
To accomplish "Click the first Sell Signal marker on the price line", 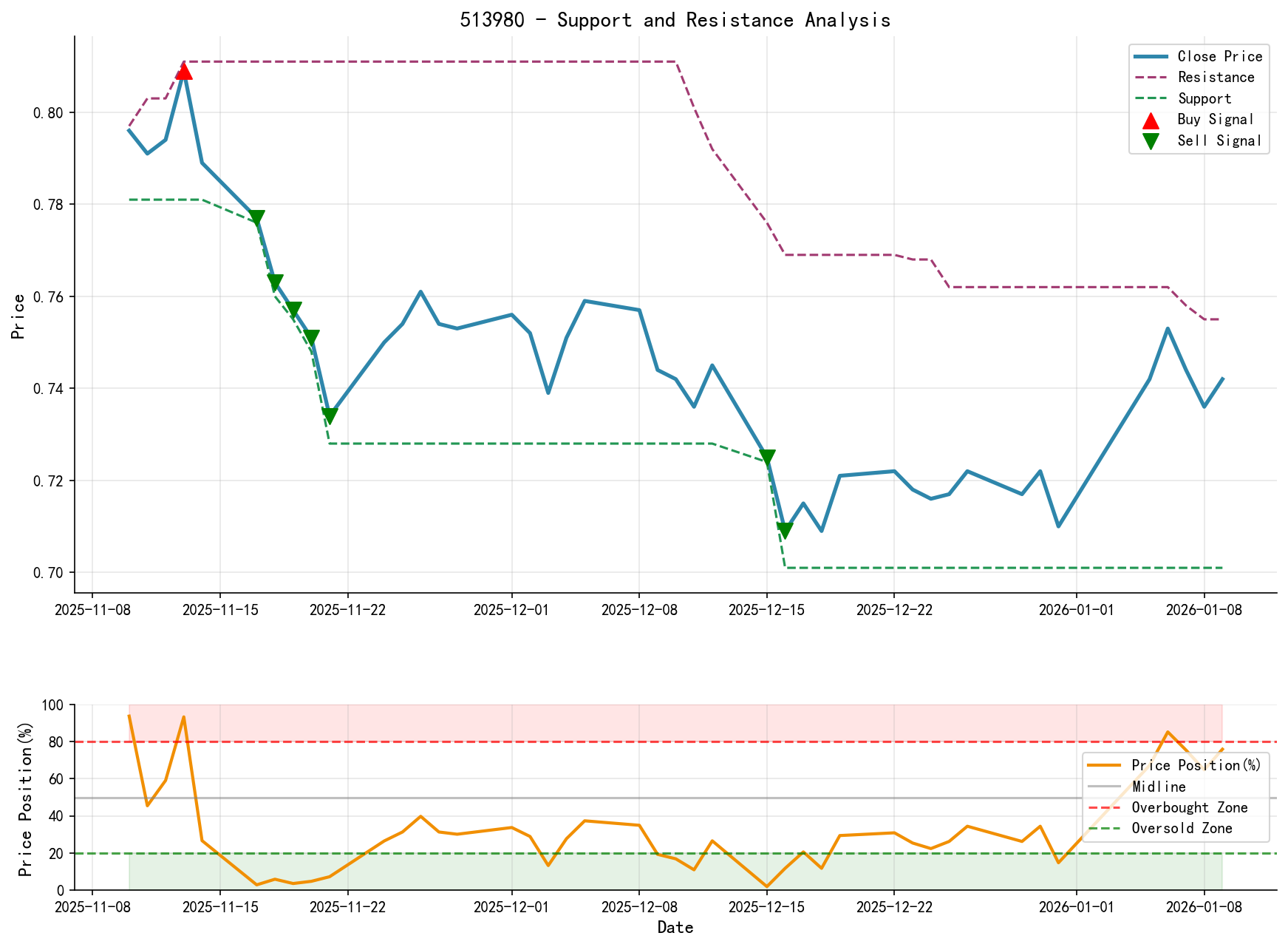I will [x=256, y=217].
